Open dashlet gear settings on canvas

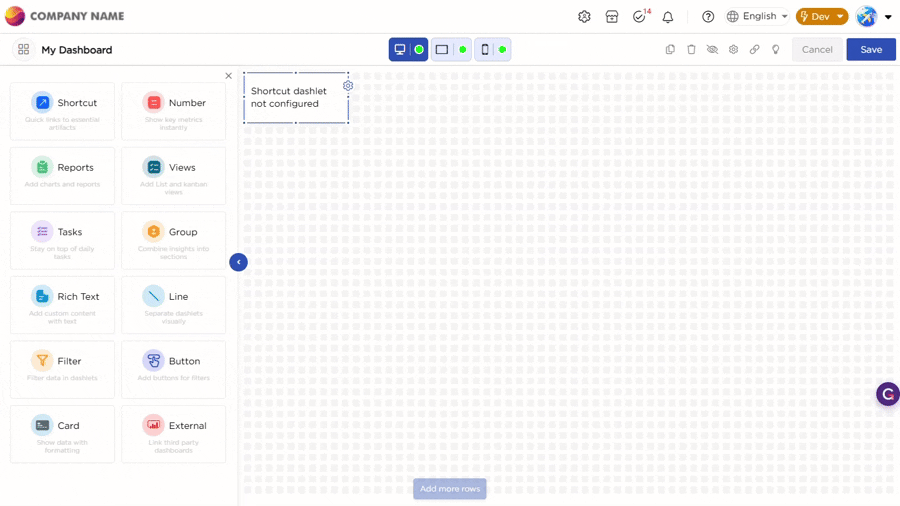click(348, 86)
